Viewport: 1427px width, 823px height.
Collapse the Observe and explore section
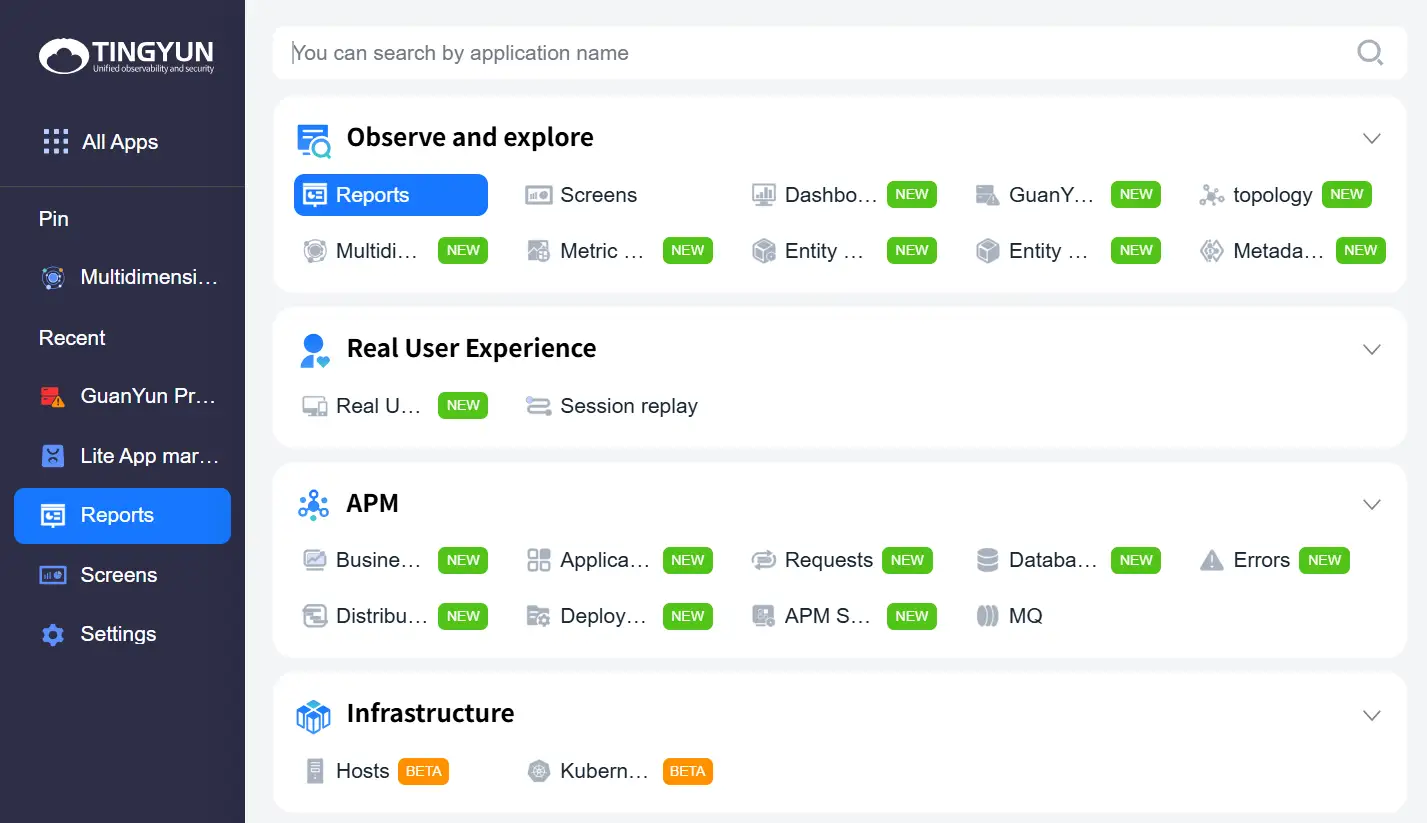coord(1371,138)
